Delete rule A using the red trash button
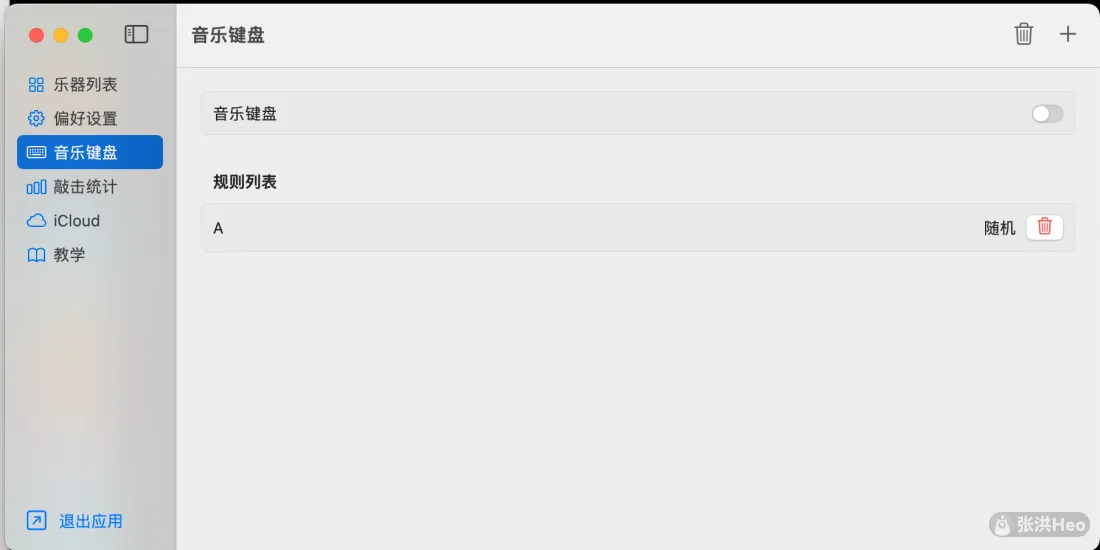This screenshot has width=1100, height=550. tap(1045, 227)
